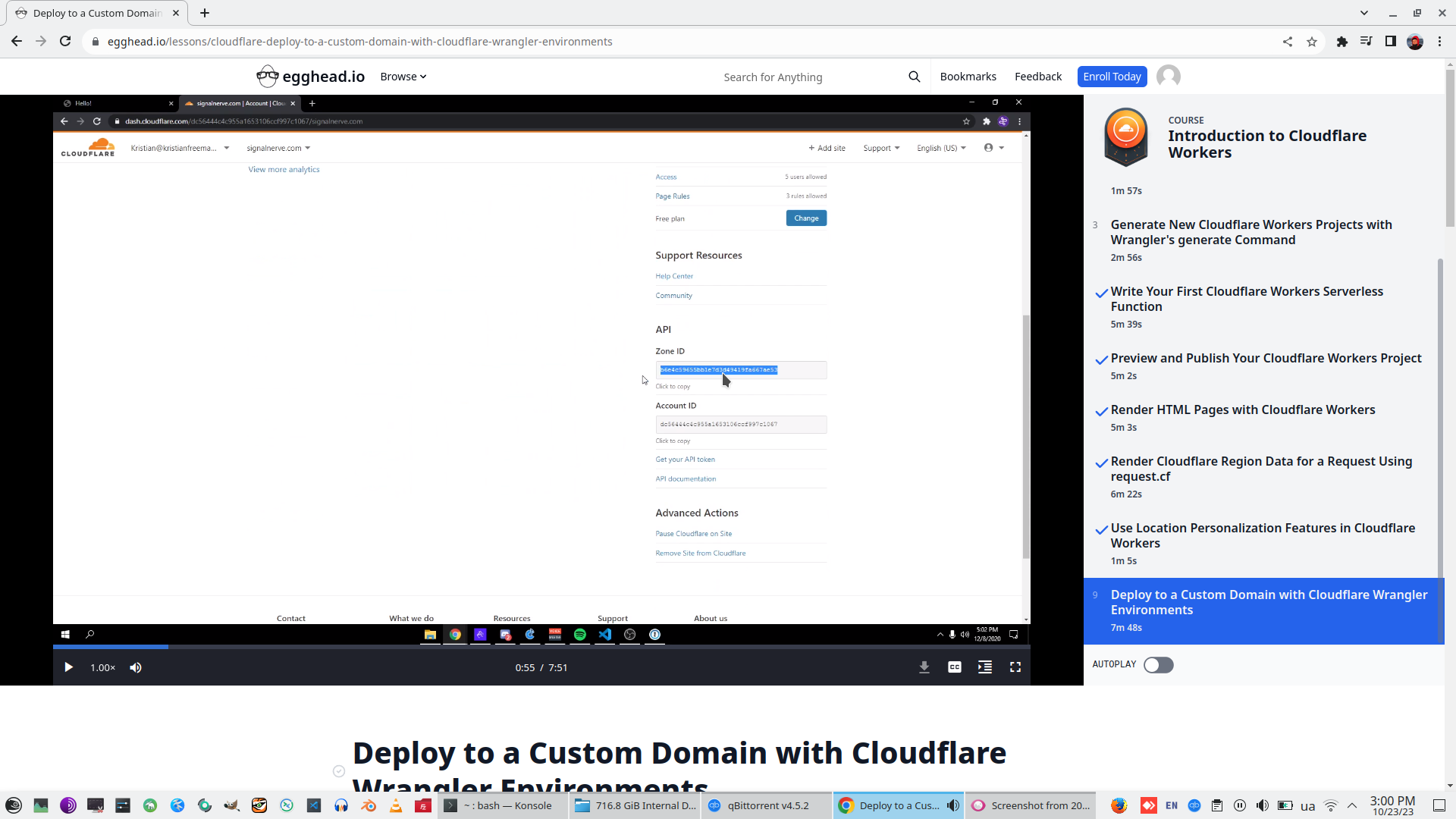Click the search magnifier icon
This screenshot has width=1456, height=819.
pos(914,77)
